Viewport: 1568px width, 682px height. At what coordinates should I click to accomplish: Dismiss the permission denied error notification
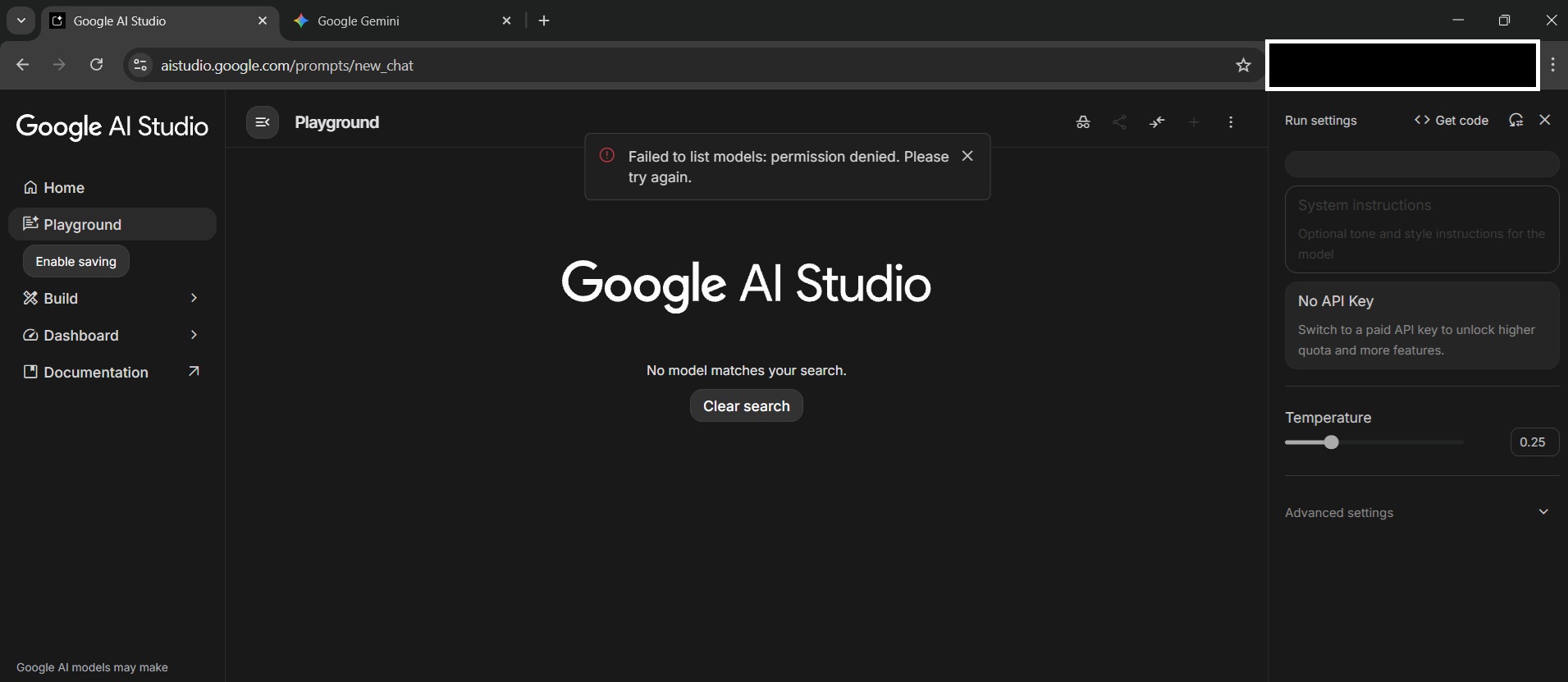point(967,156)
